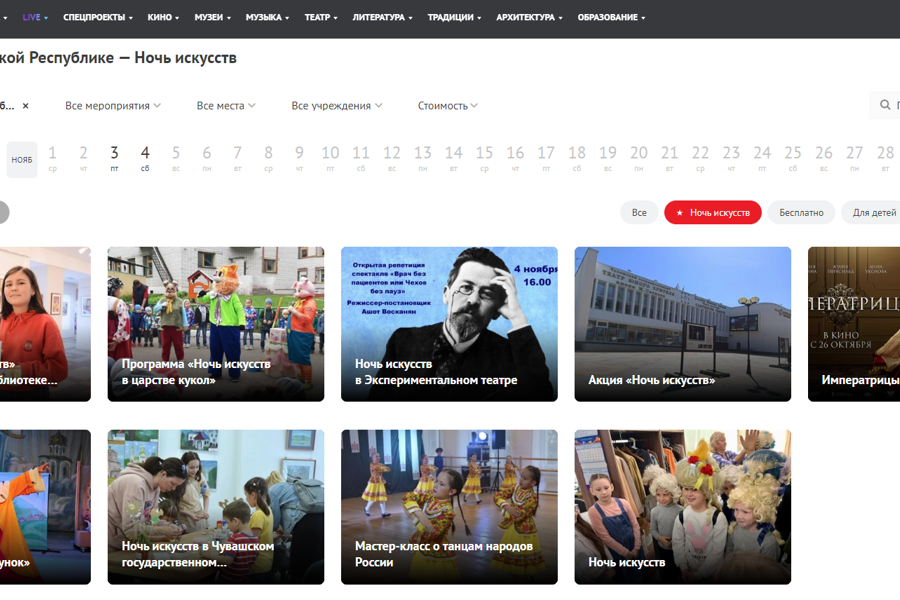Select date 7 вт in calendar
This screenshot has height=600, width=900.
tap(238, 158)
